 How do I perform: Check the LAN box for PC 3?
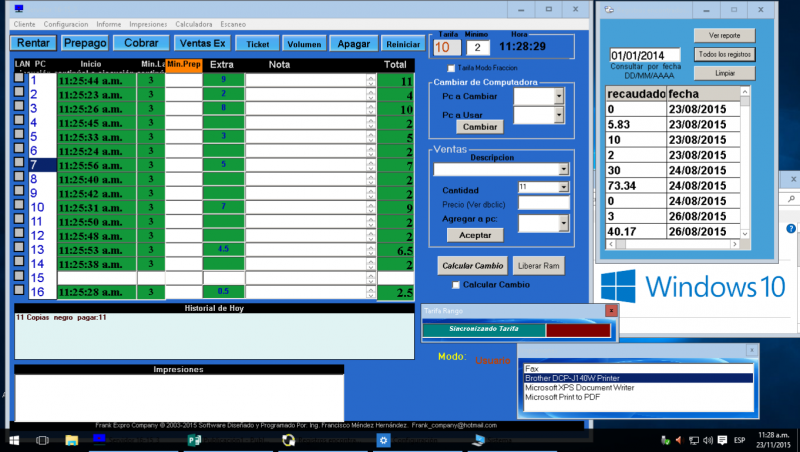point(19,106)
